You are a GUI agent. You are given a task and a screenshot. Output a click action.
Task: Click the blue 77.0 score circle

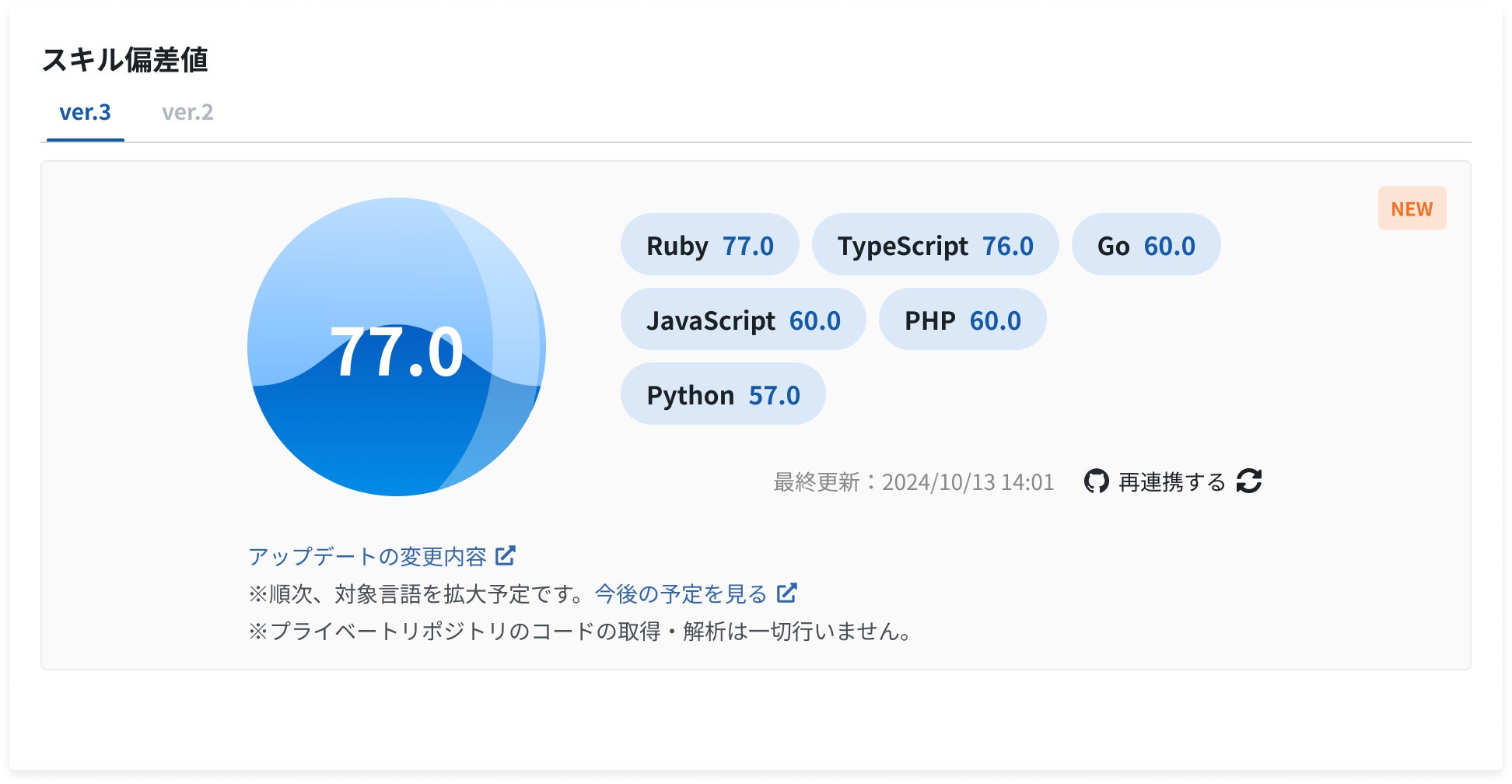click(x=397, y=347)
